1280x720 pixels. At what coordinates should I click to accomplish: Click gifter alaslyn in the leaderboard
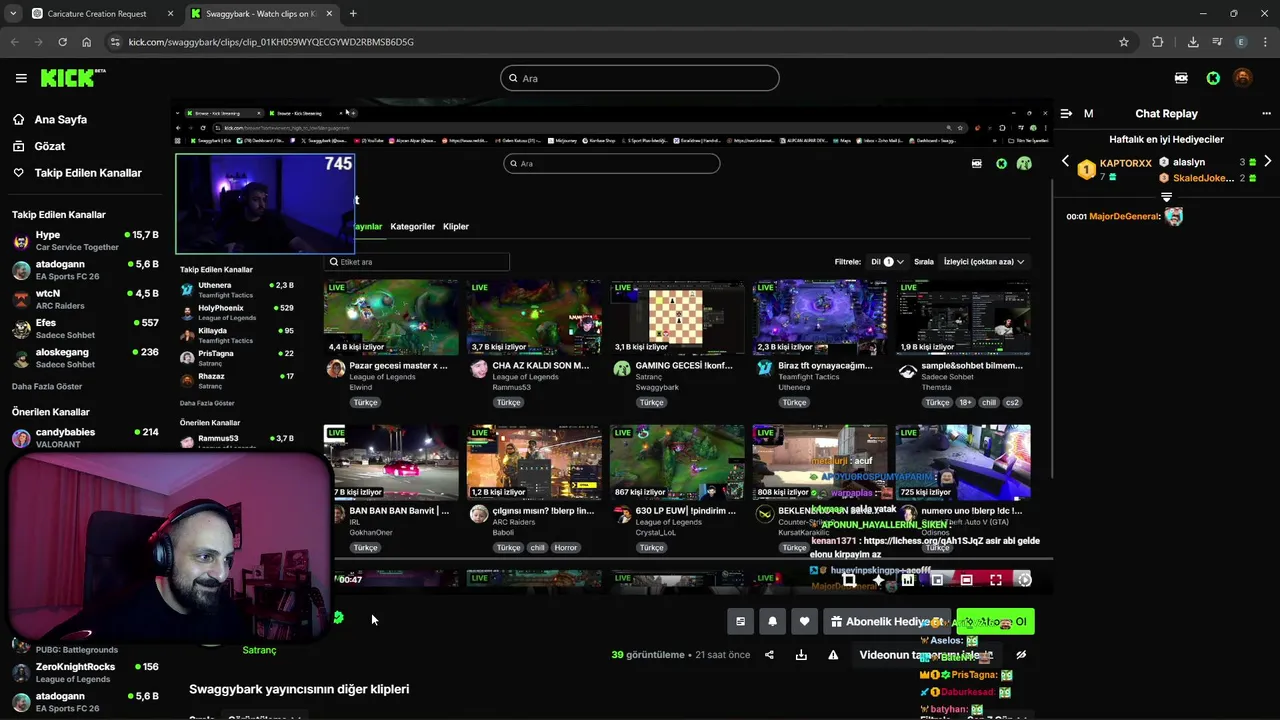pyautogui.click(x=1189, y=162)
